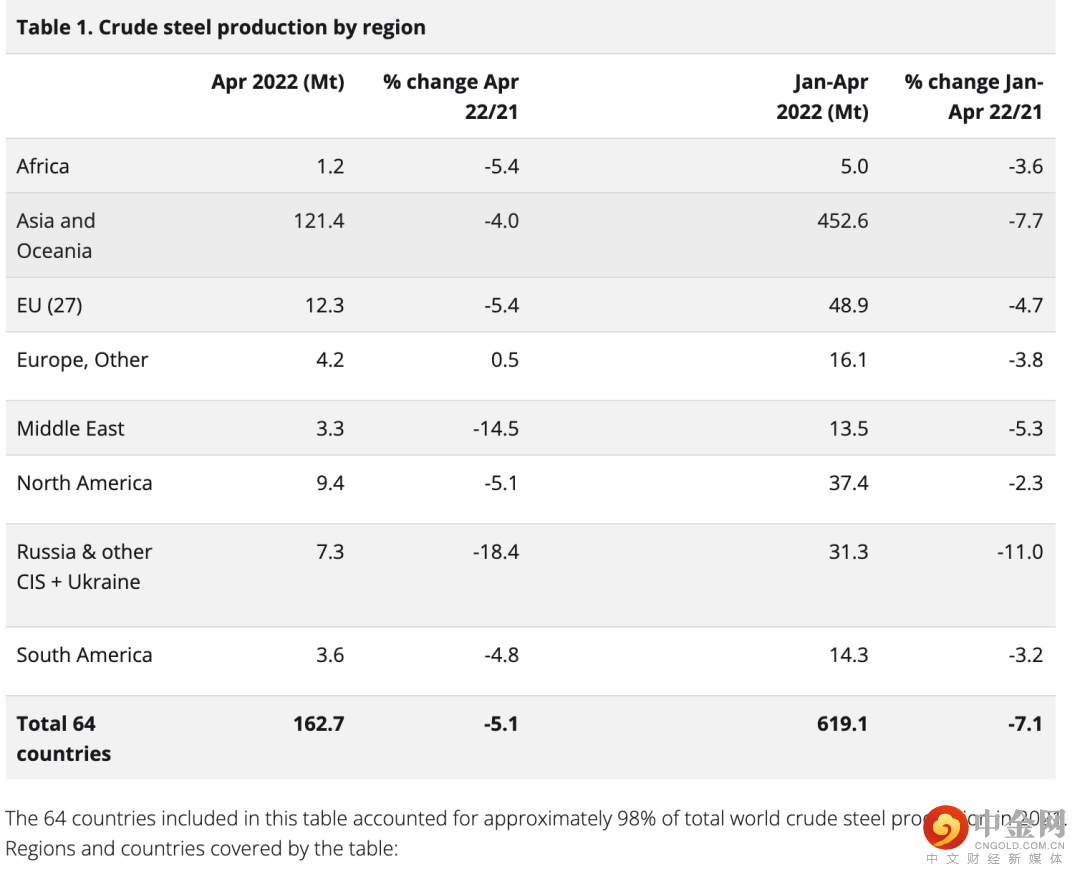Click the '% change Jan-Apr 22/21' header
The height and width of the screenshot is (877, 1080).
tap(974, 96)
